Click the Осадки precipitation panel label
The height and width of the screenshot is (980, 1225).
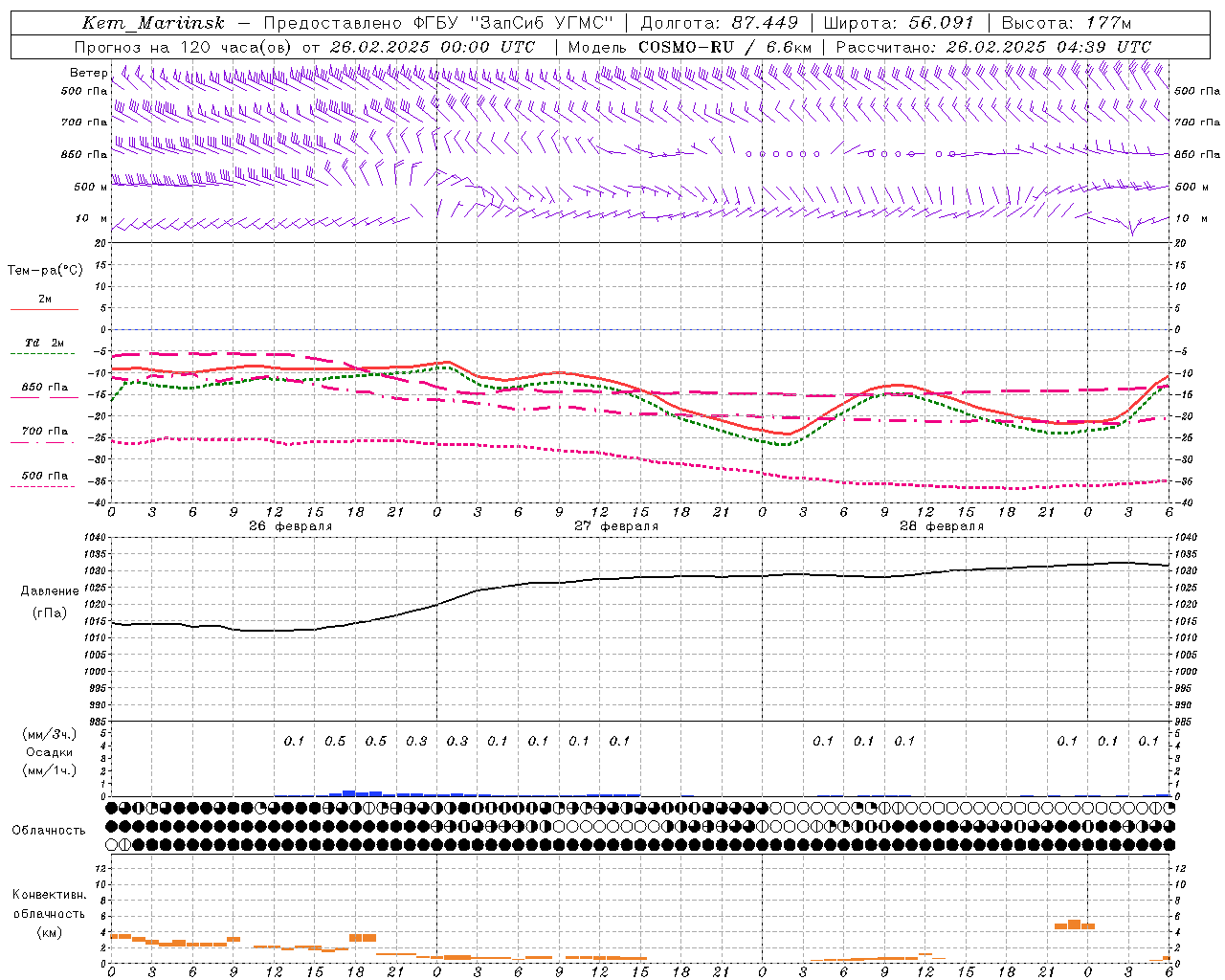(49, 752)
